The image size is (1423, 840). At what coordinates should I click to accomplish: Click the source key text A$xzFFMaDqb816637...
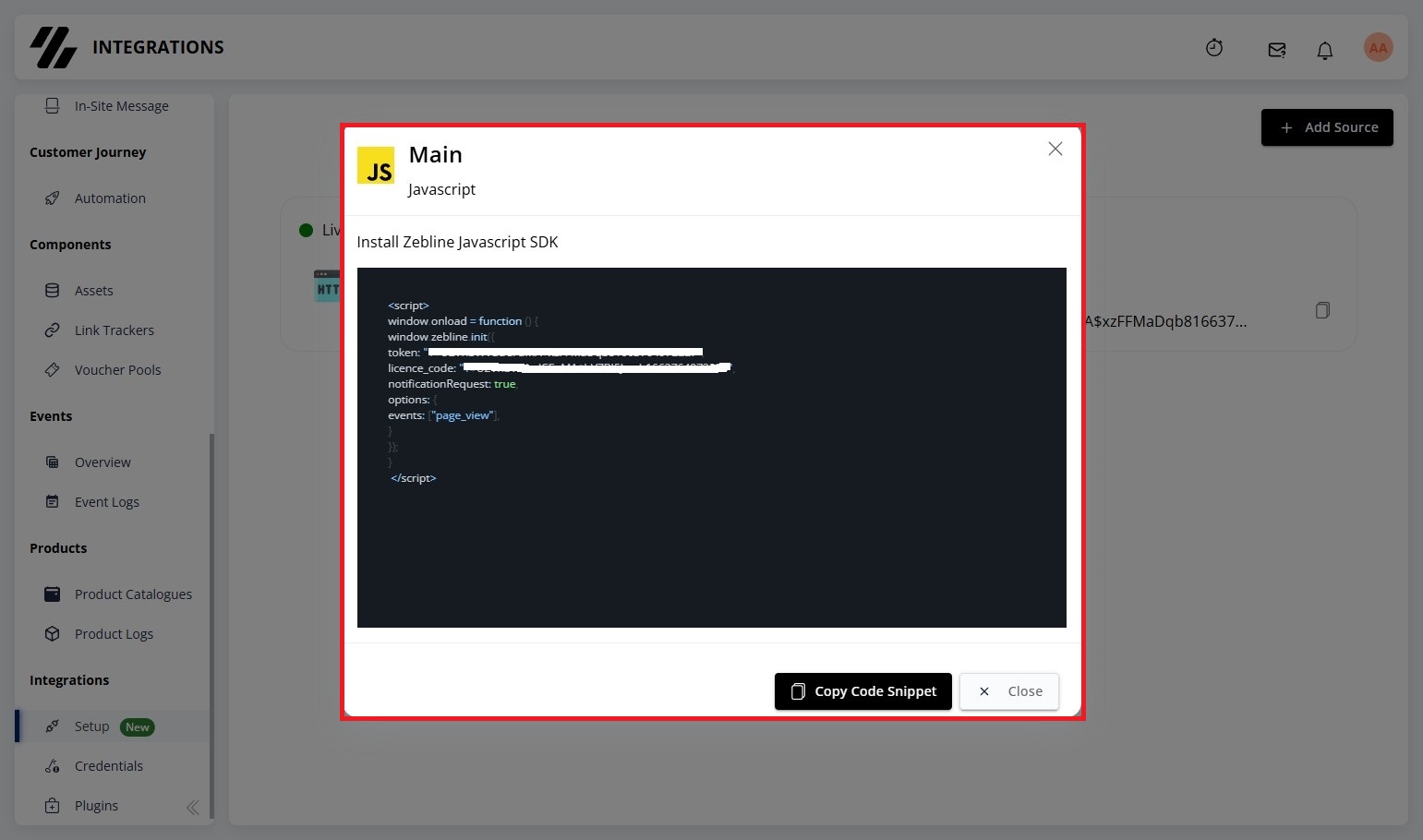pyautogui.click(x=1165, y=321)
